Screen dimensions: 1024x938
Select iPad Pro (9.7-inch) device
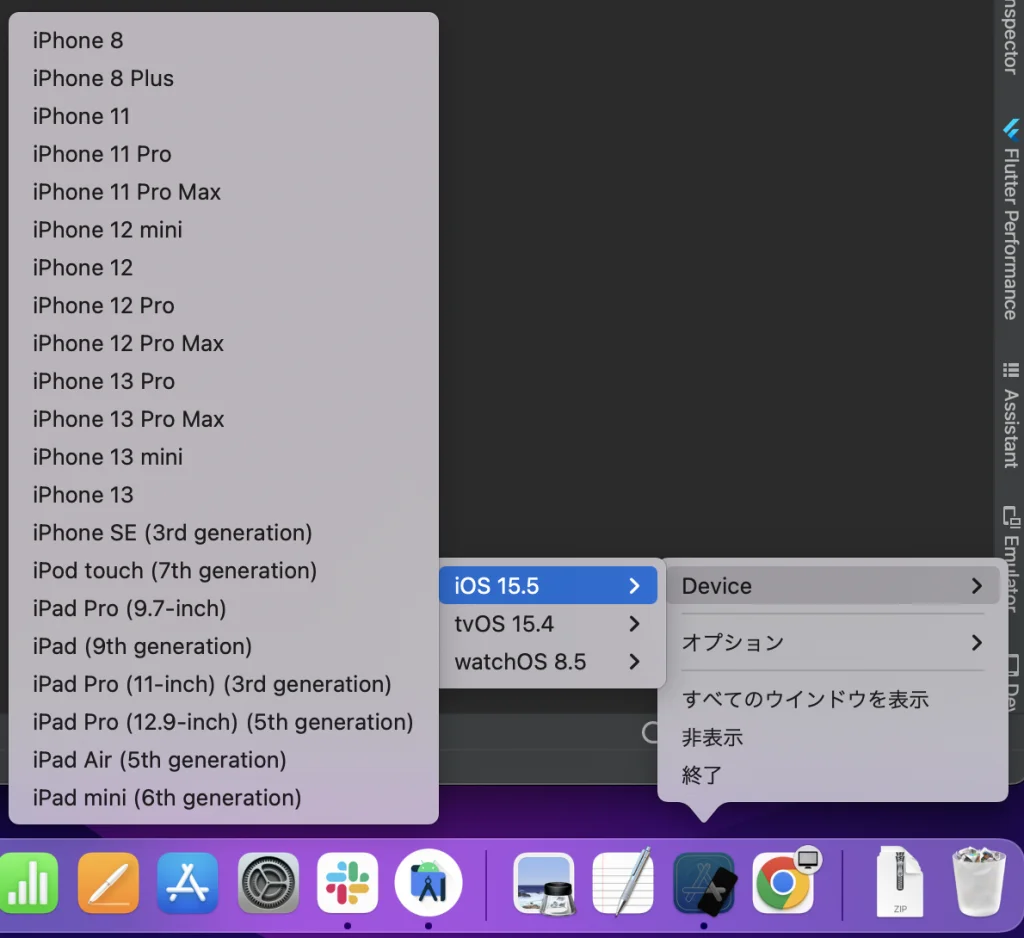pos(223,609)
